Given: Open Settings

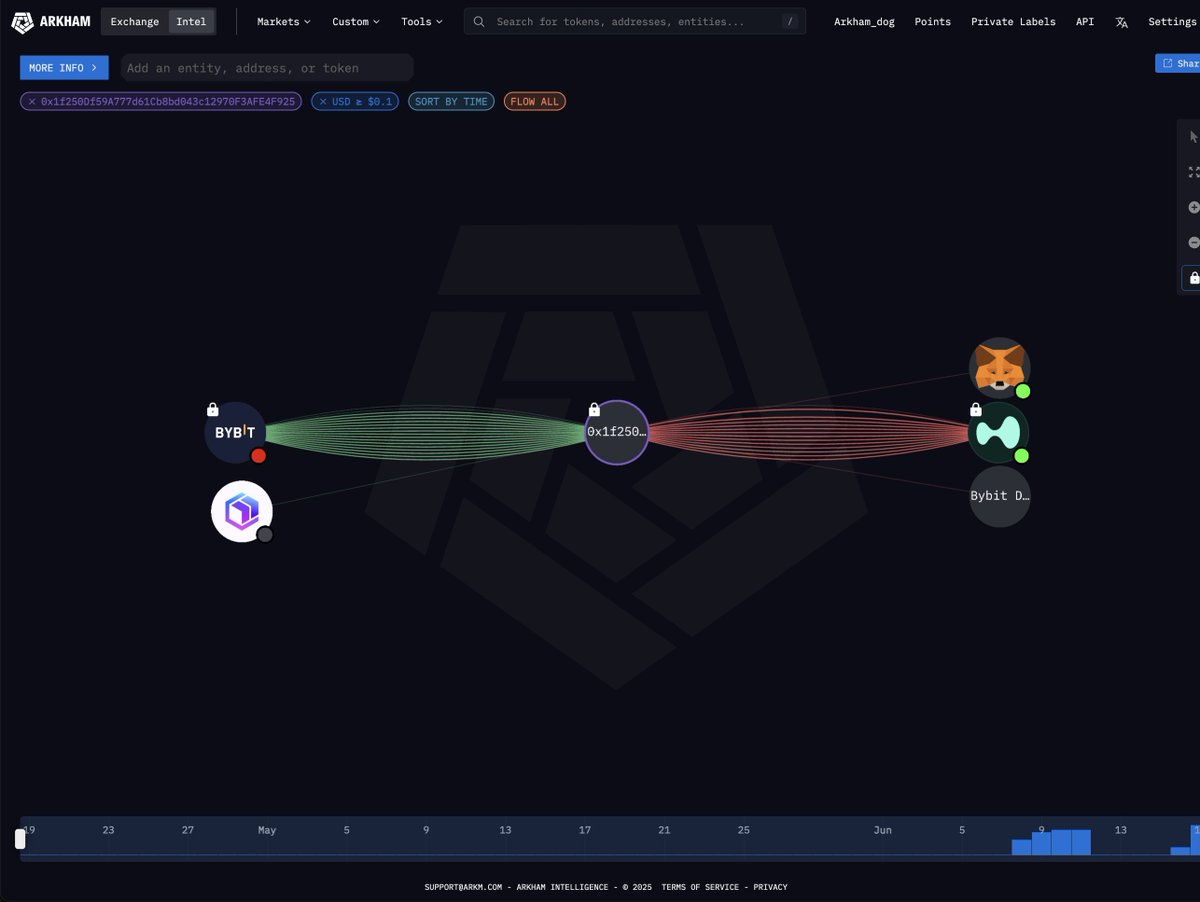Looking at the screenshot, I should (x=1172, y=22).
